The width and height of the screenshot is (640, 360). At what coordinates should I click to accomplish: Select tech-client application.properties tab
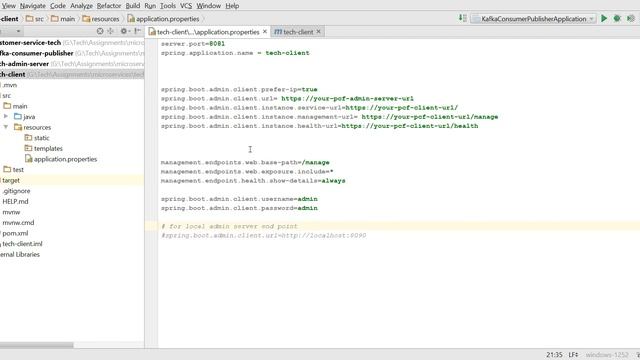208,31
